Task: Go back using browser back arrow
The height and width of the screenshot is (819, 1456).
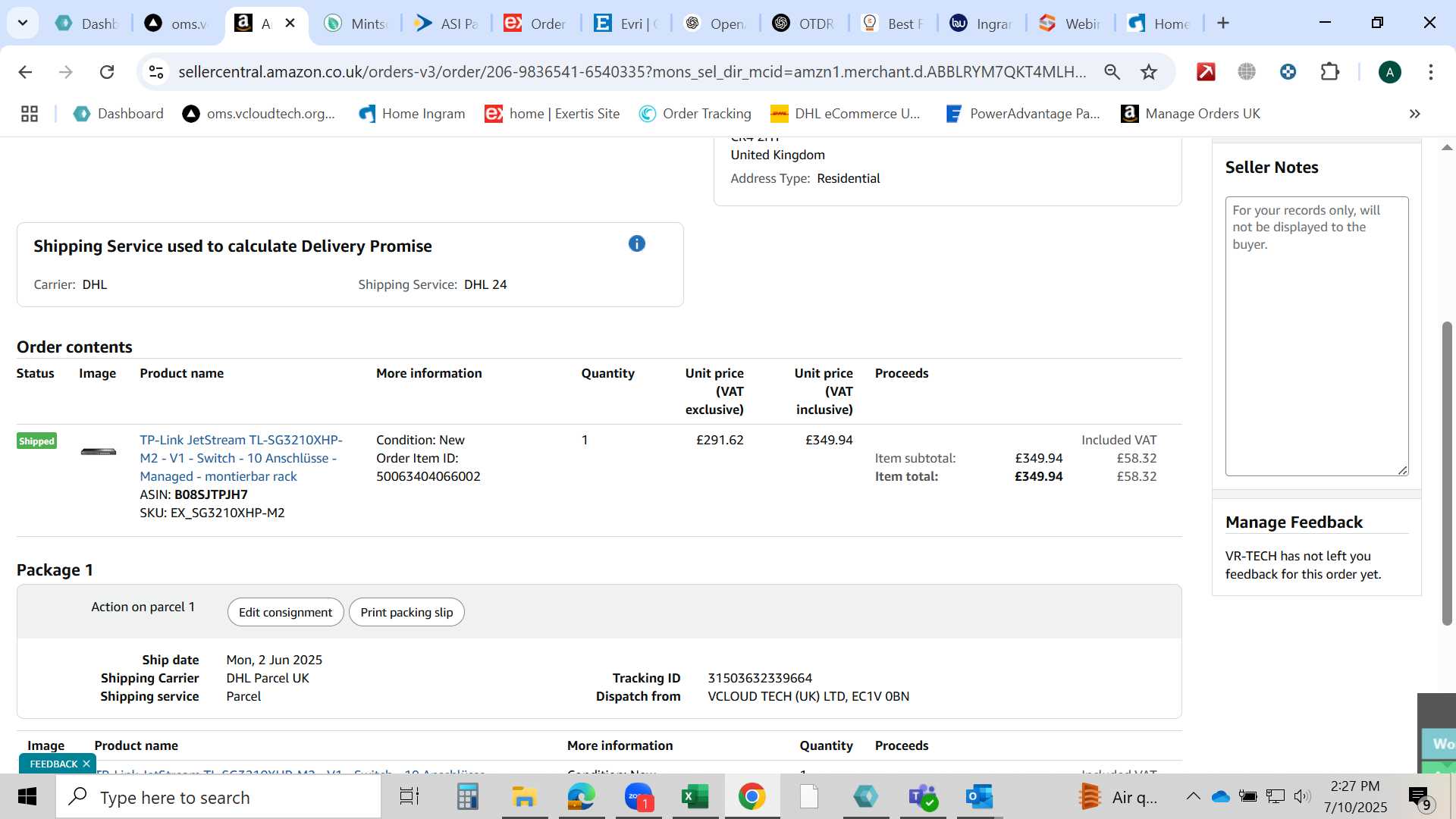Action: tap(25, 72)
